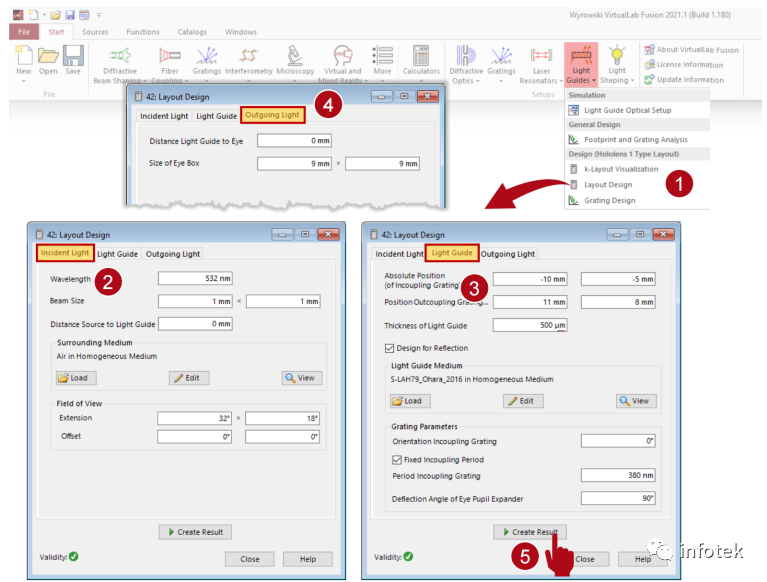Select Light Guide Optical Setup entry
The height and width of the screenshot is (582, 767).
tap(637, 111)
